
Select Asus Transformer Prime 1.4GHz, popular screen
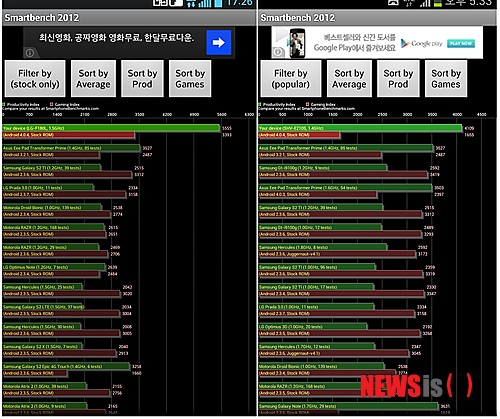[x=346, y=148]
